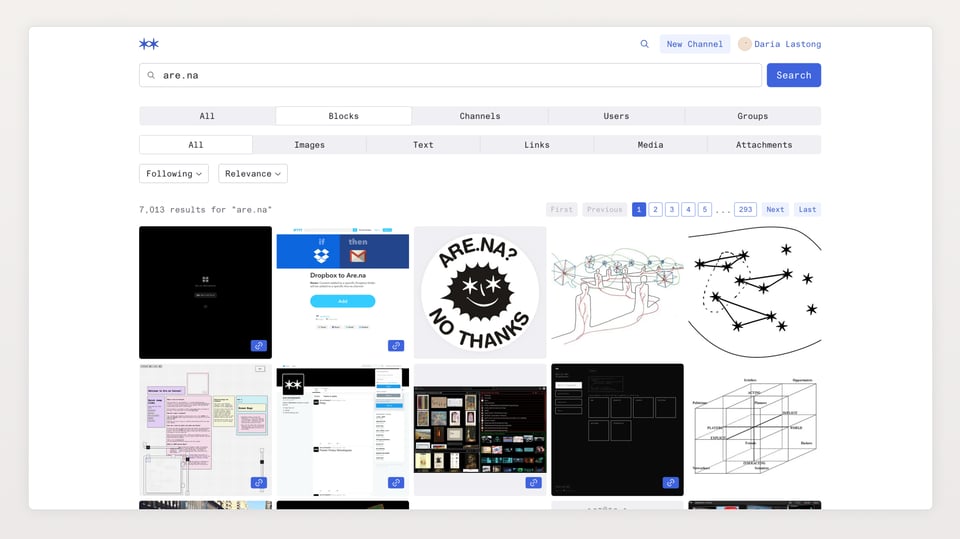Jump to results page 293
Screen dimensions: 960x539
(745, 209)
